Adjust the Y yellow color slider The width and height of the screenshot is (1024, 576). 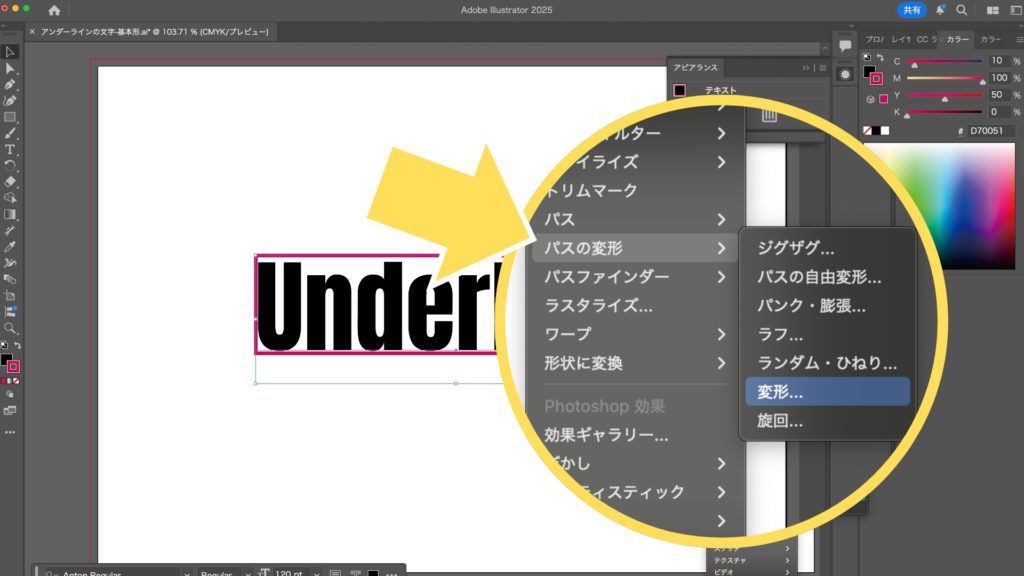944,97
